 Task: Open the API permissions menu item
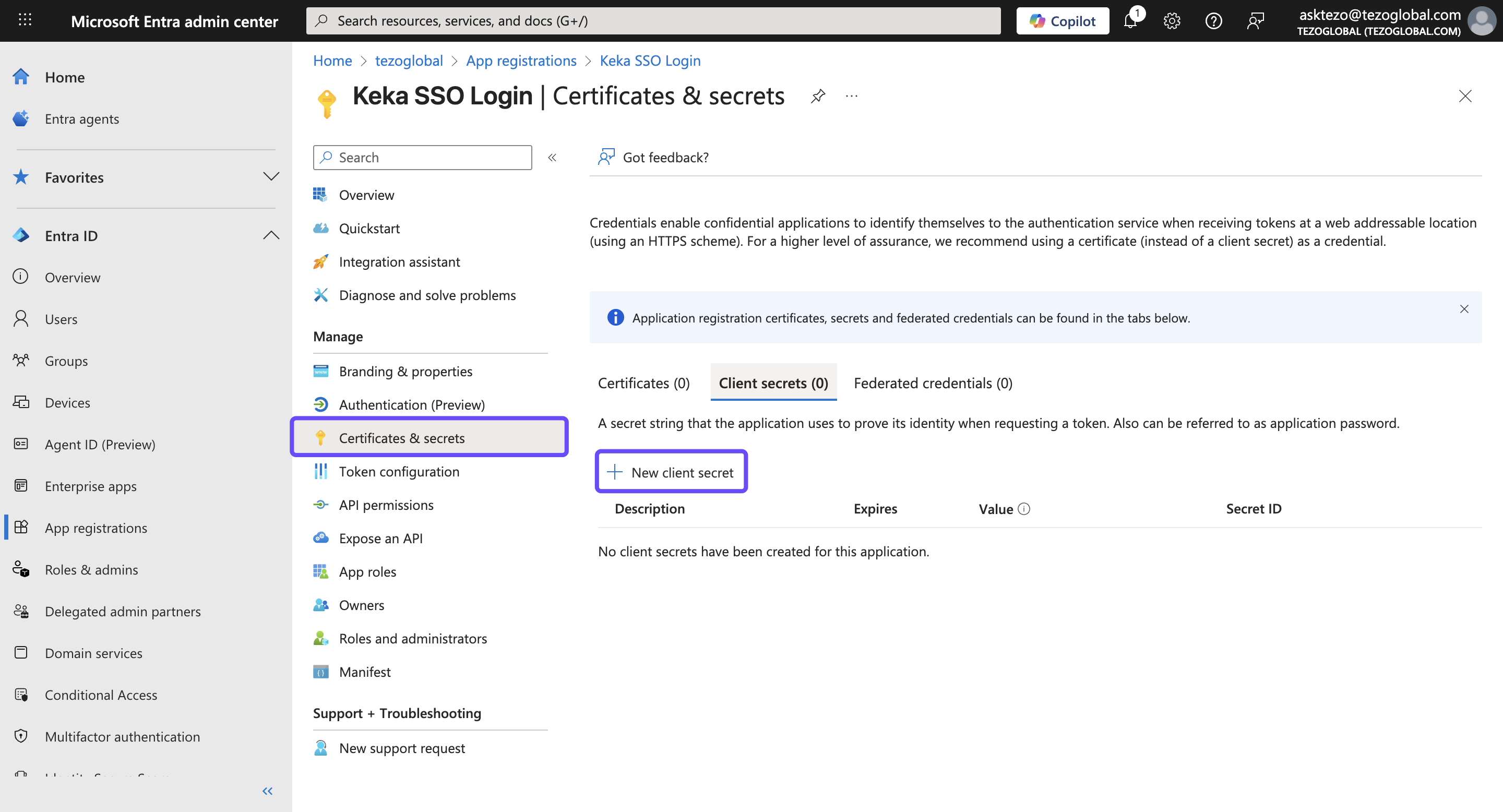pyautogui.click(x=386, y=505)
